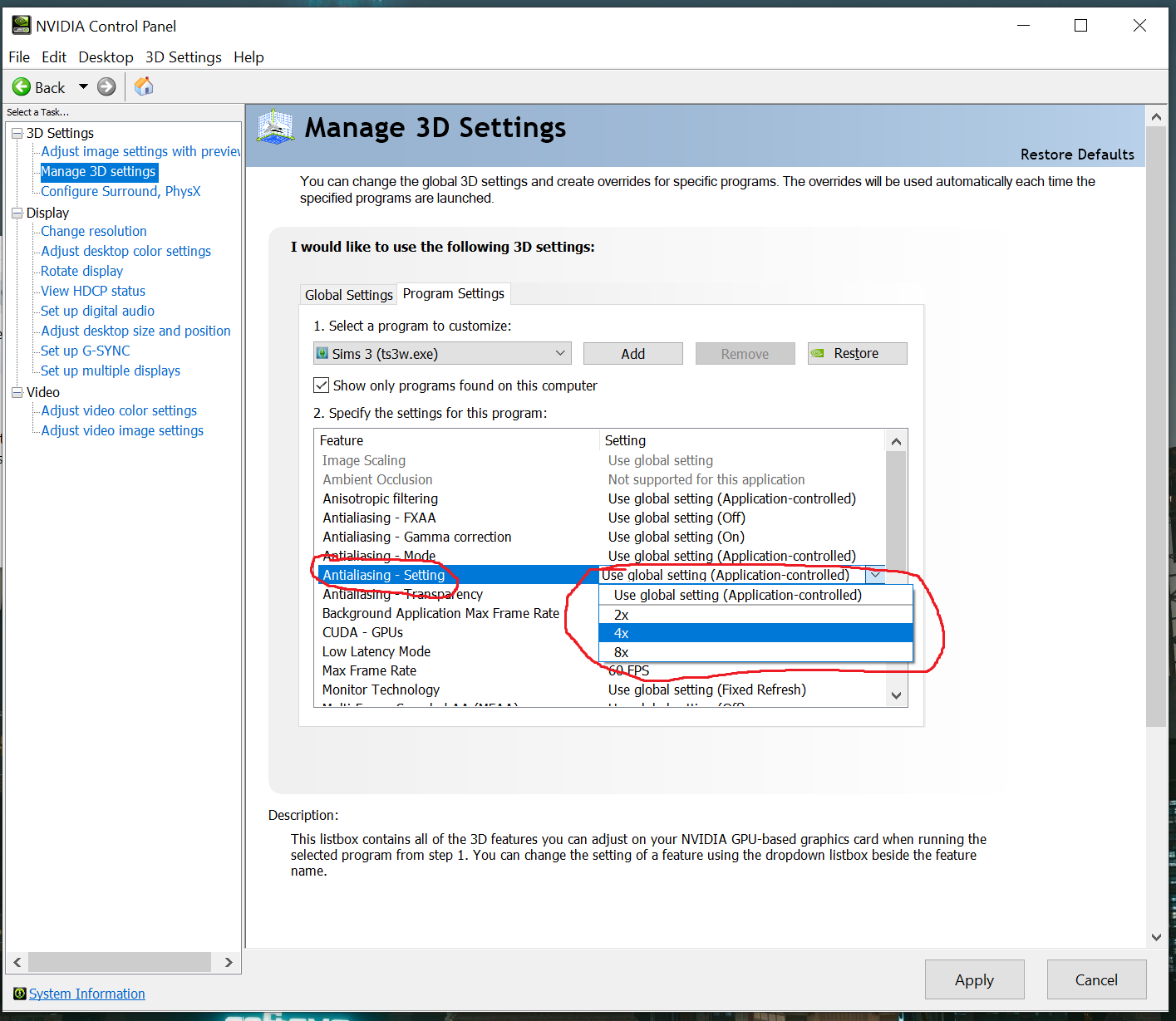Select the CUDA - GPUs row
The height and width of the screenshot is (1021, 1176).
pos(362,632)
